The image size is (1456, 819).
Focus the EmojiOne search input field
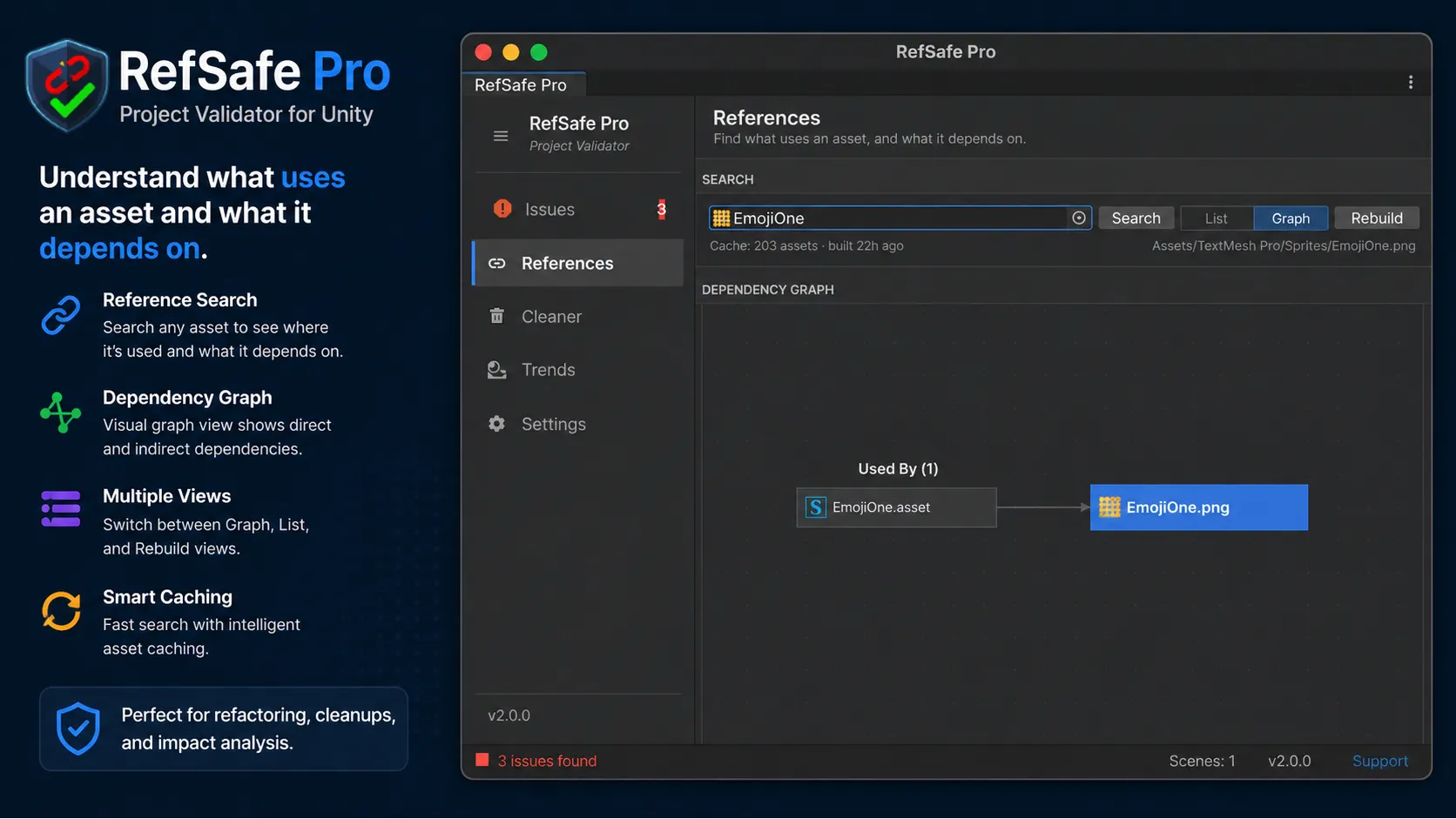point(900,218)
